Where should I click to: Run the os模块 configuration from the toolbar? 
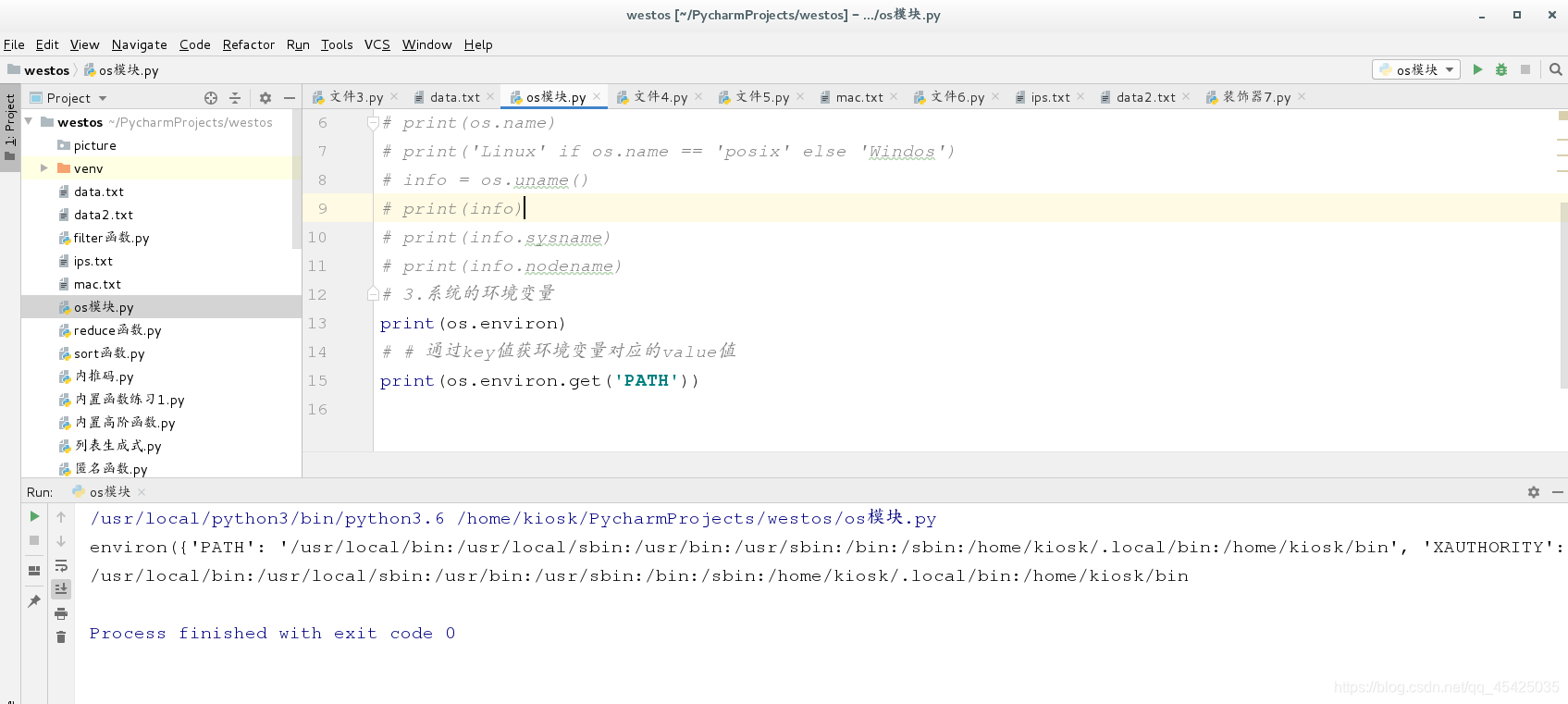pos(1477,69)
